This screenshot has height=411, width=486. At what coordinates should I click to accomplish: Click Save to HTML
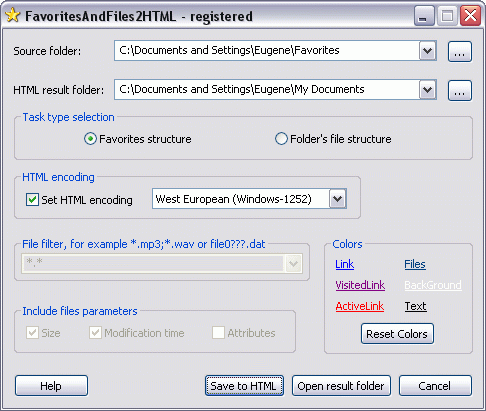pyautogui.click(x=244, y=386)
